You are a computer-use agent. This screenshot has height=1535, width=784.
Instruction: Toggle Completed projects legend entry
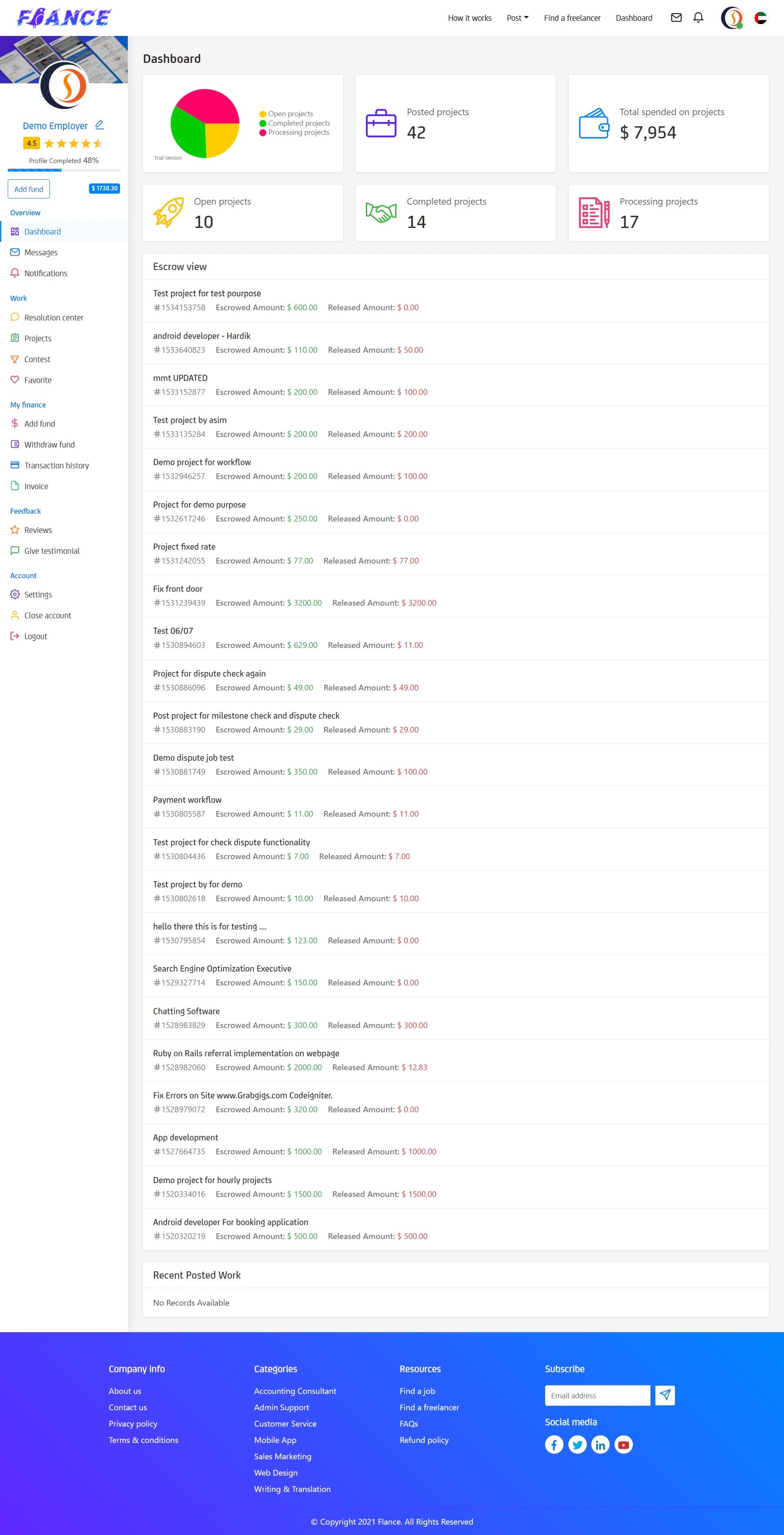[298, 123]
